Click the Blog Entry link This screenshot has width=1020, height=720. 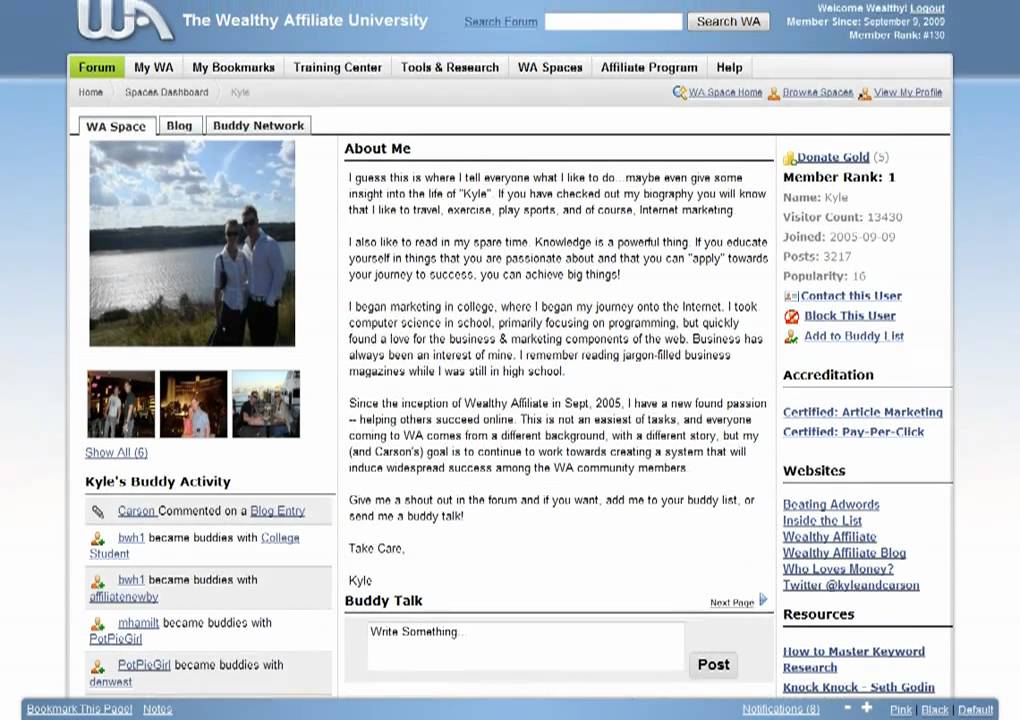tap(278, 511)
